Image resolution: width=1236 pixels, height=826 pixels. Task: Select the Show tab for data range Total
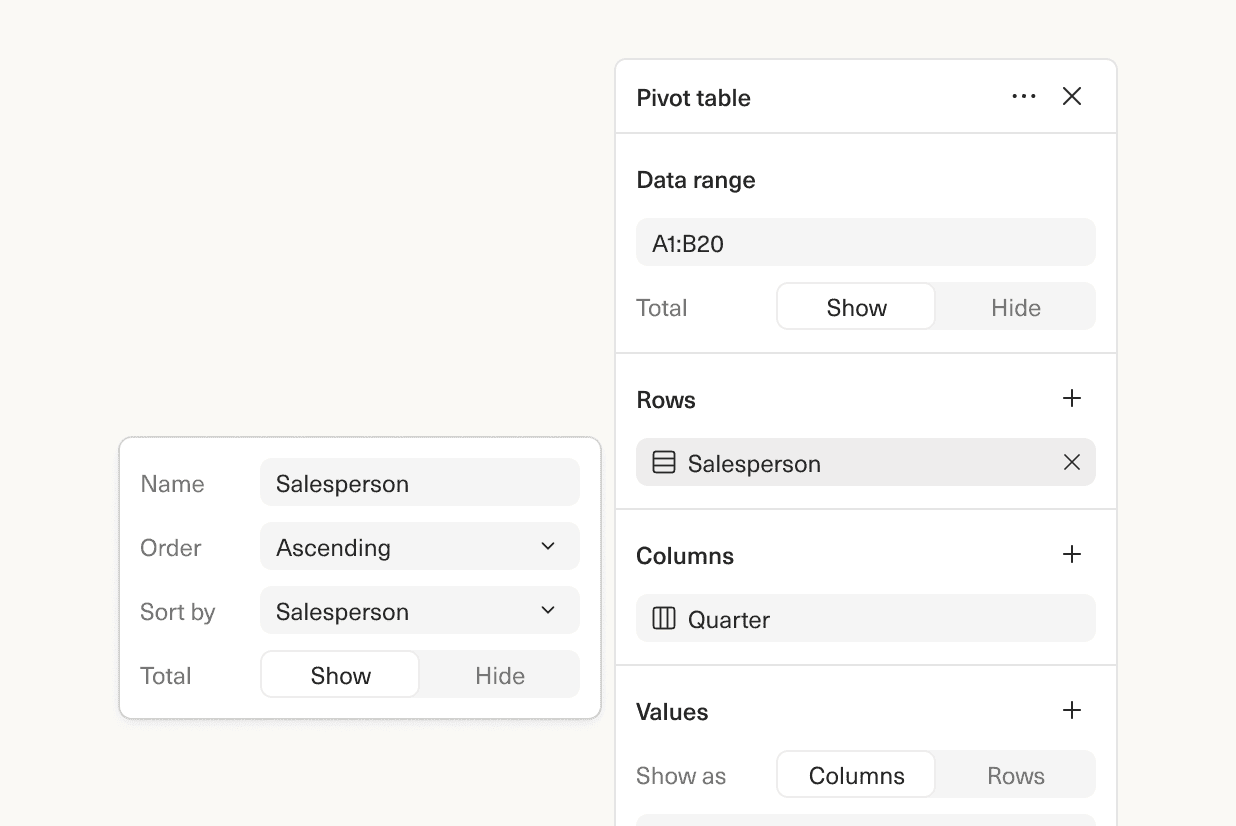coord(855,308)
